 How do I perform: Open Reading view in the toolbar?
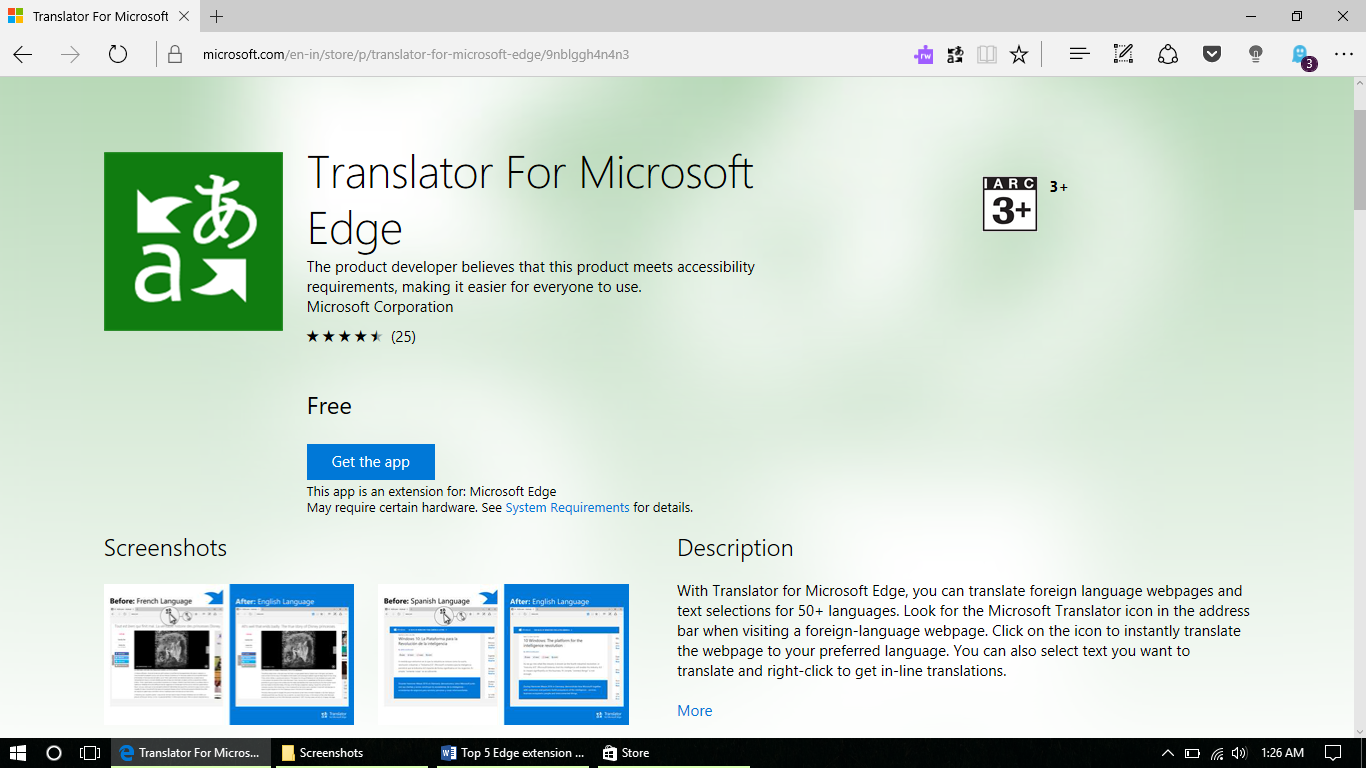click(986, 54)
